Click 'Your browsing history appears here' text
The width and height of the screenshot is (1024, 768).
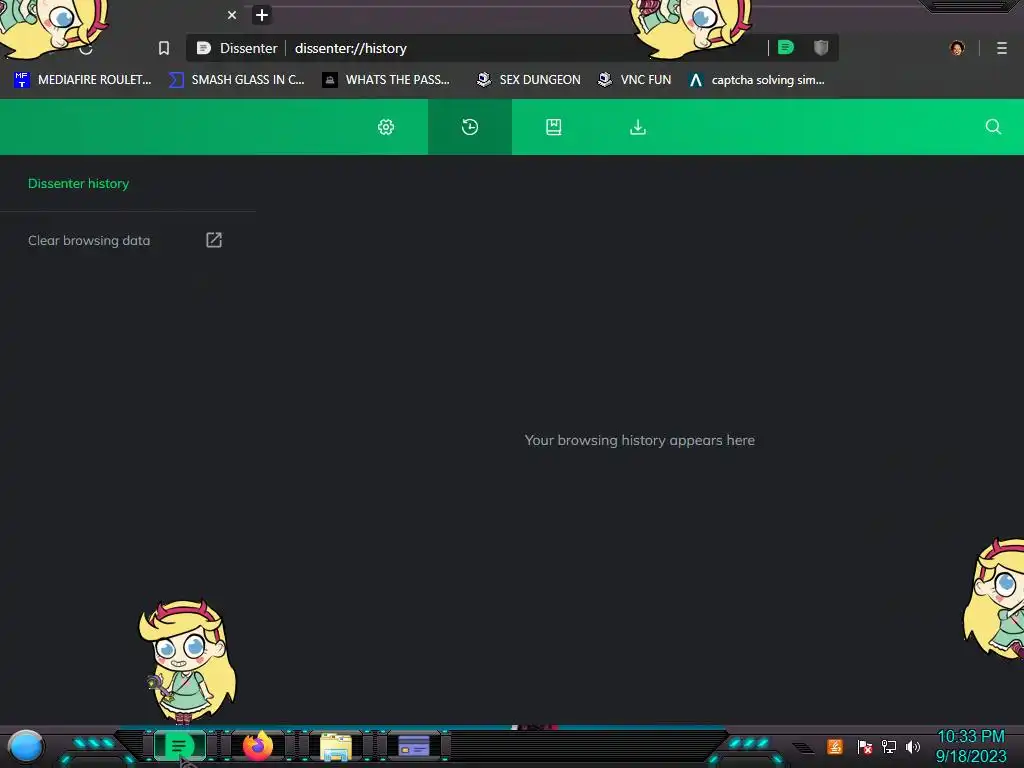(x=639, y=440)
